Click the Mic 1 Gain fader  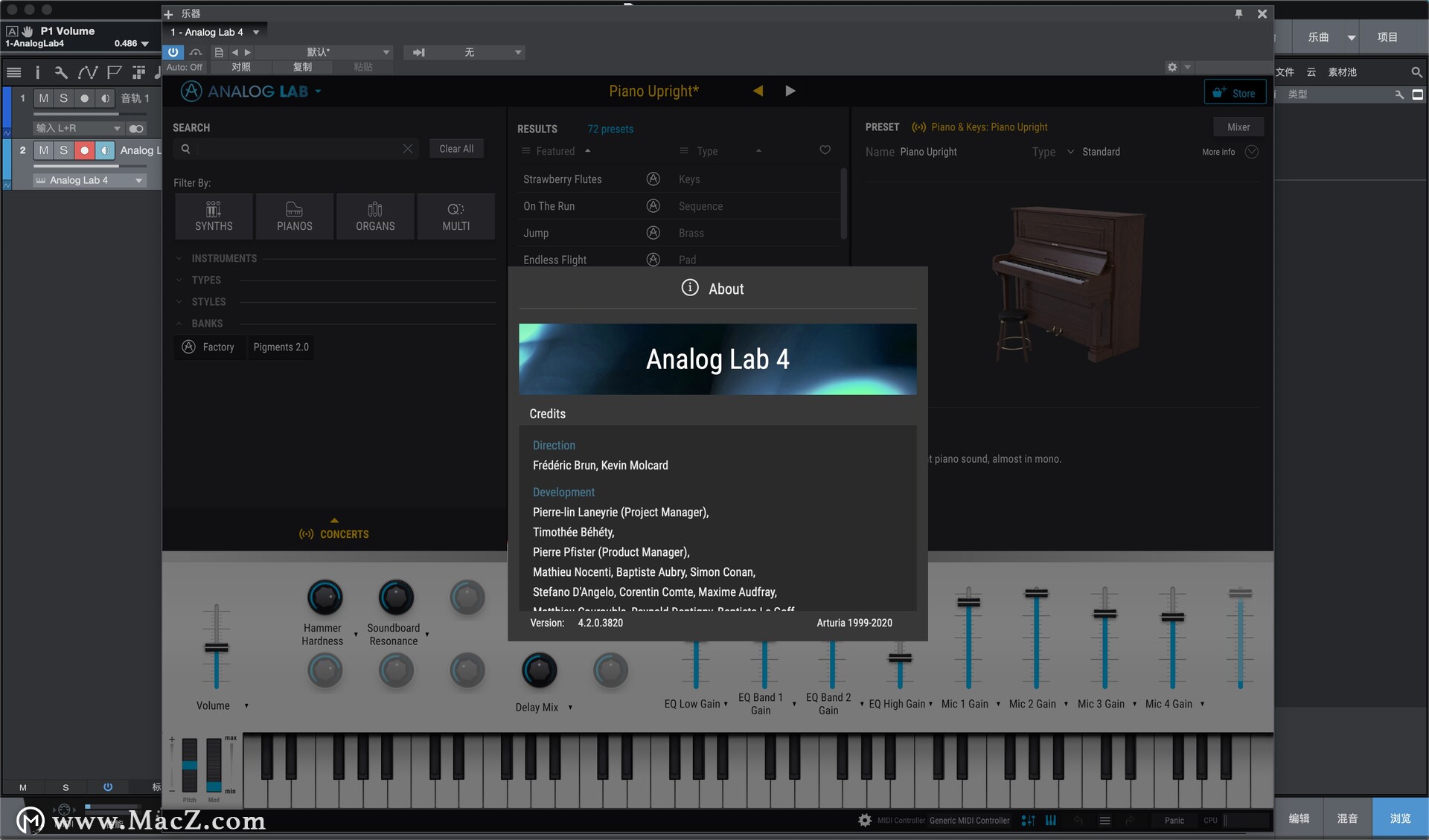[968, 602]
